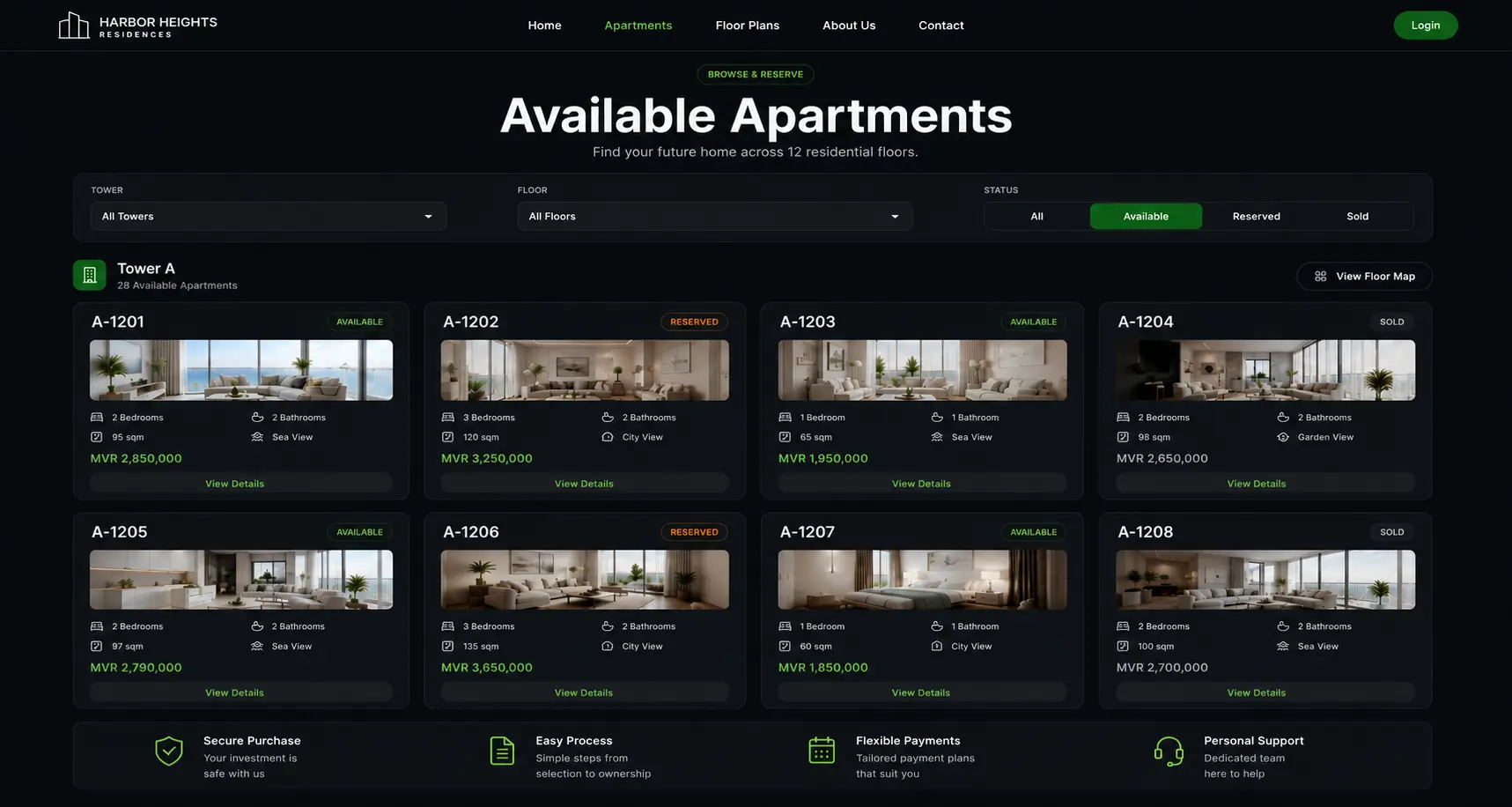1512x807 pixels.
Task: Click the Easy Process document icon
Action: [x=502, y=751]
